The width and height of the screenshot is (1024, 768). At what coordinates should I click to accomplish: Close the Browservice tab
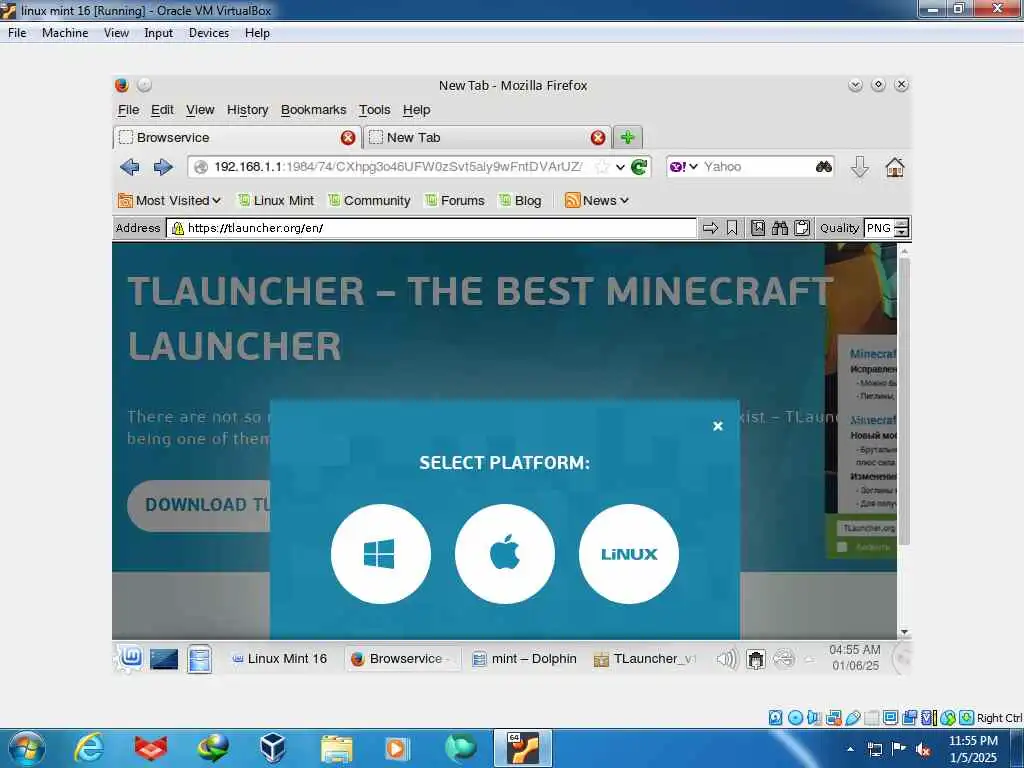348,138
